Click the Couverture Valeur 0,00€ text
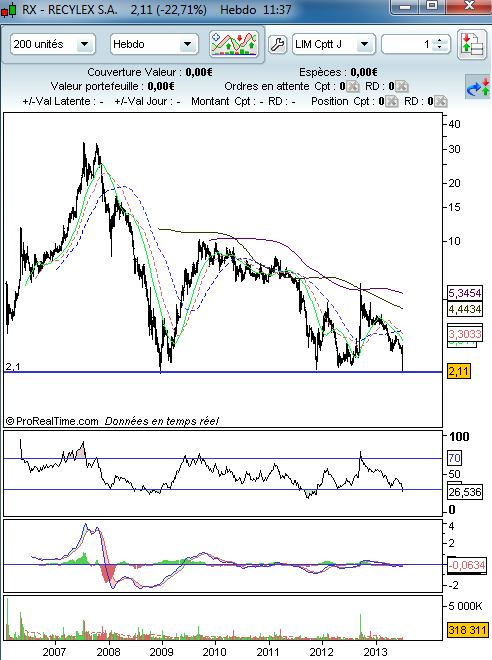This screenshot has height=660, width=492. (x=150, y=72)
